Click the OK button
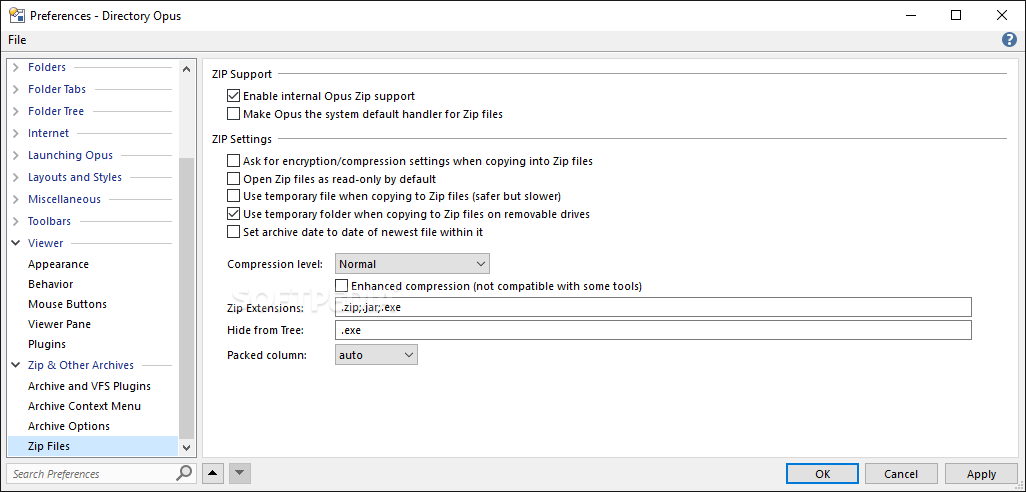This screenshot has height=492, width=1026. (x=823, y=474)
